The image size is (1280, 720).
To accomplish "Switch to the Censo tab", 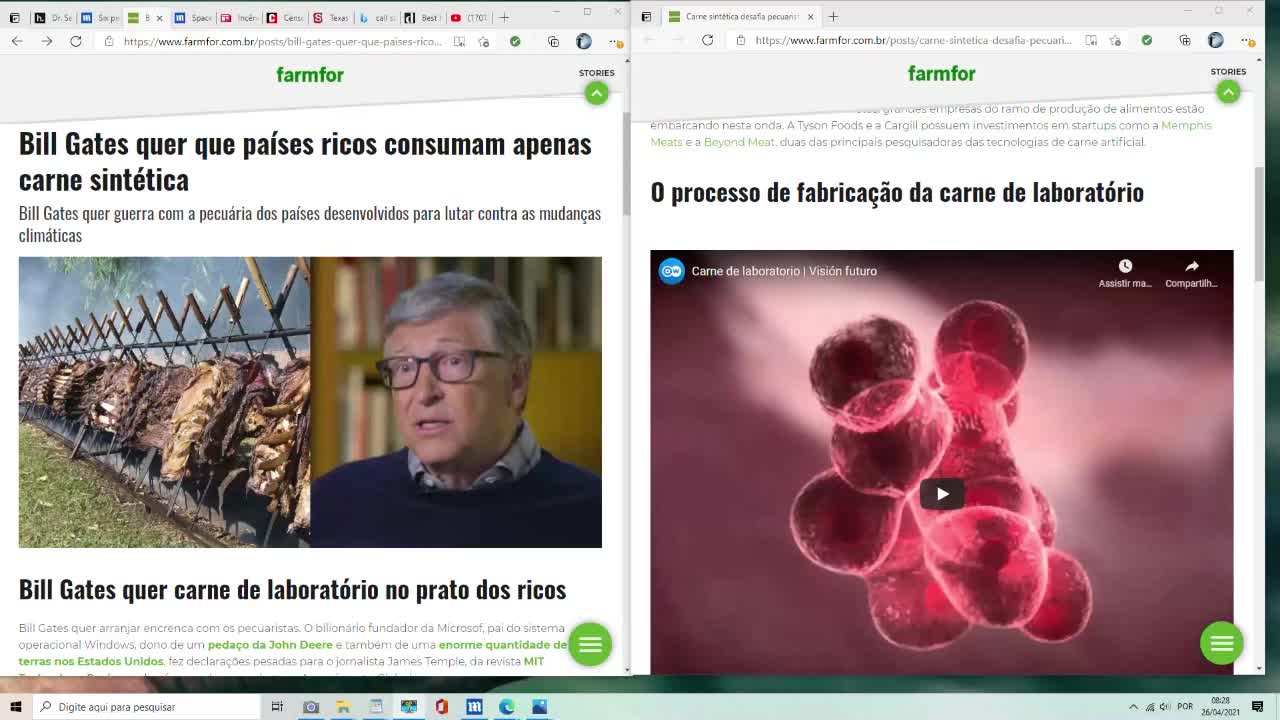I will click(285, 18).
